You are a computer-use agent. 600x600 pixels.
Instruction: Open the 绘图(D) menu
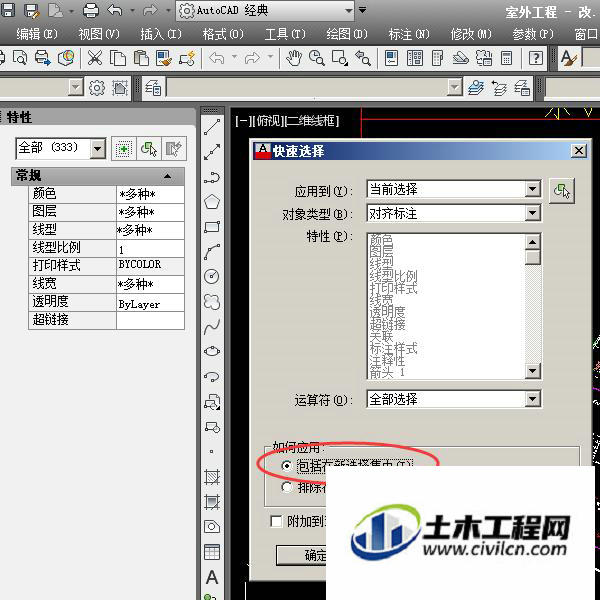tap(347, 34)
